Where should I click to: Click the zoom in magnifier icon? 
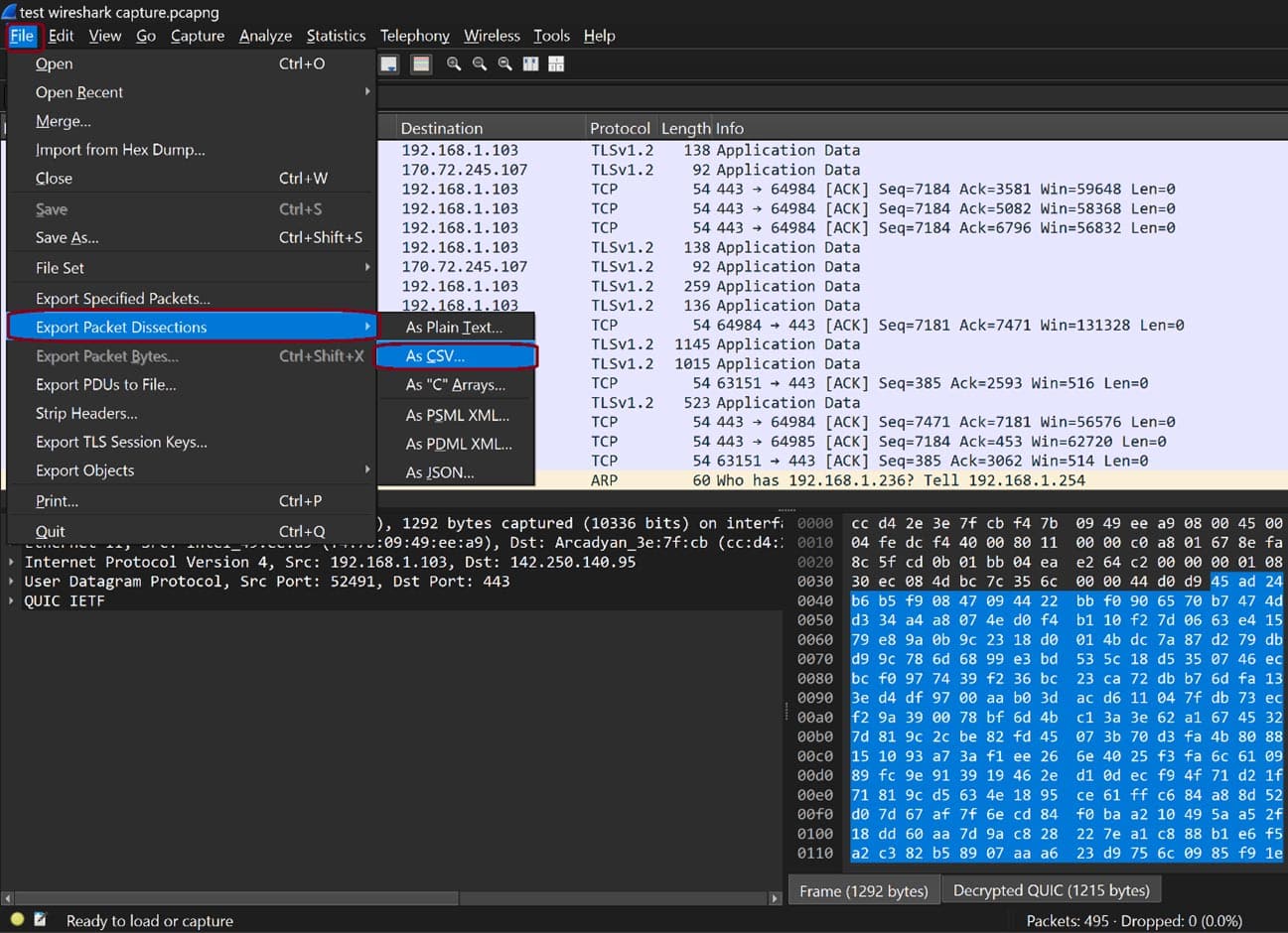(454, 64)
